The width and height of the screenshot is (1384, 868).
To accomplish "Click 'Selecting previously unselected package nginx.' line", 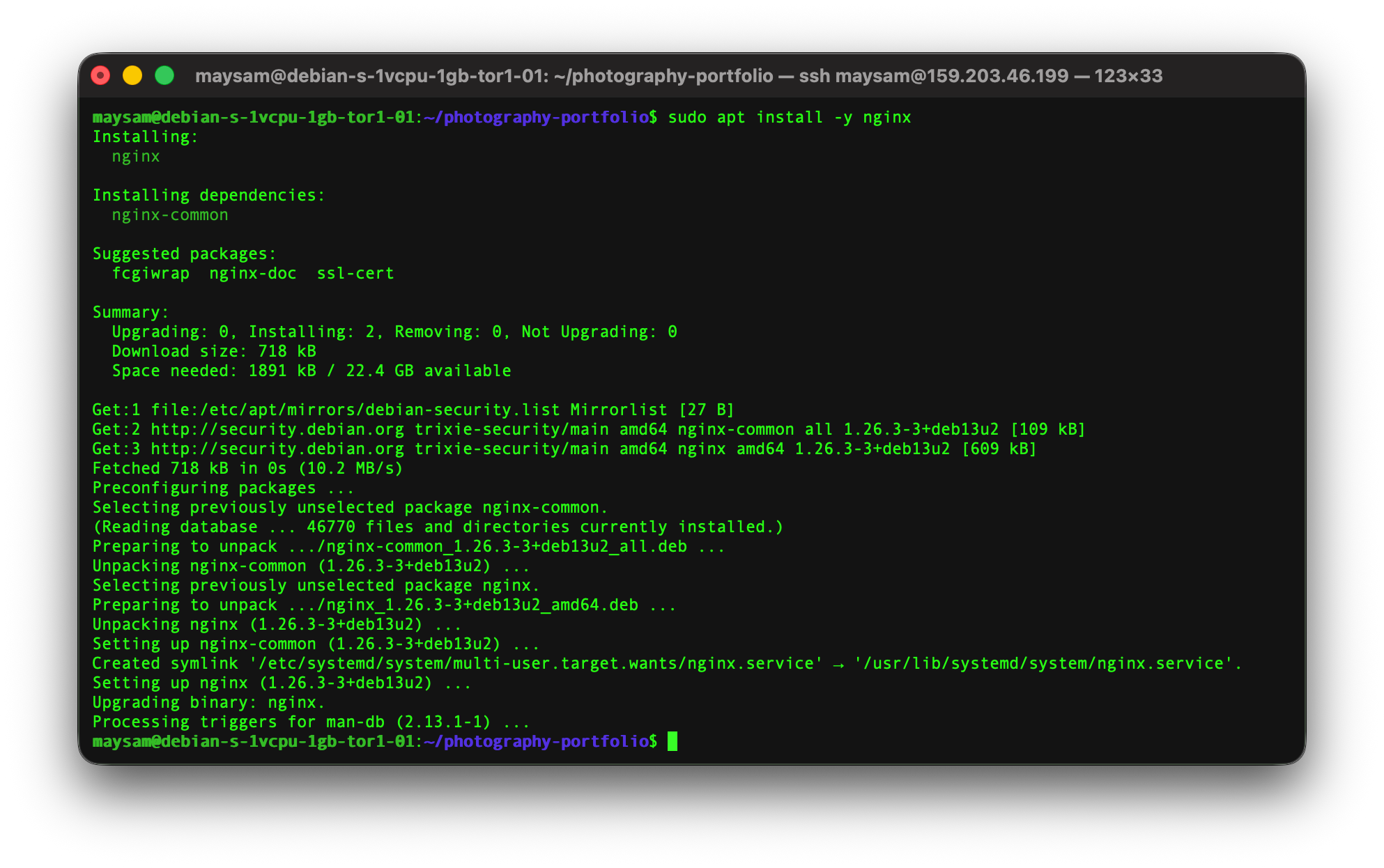I will pyautogui.click(x=316, y=585).
